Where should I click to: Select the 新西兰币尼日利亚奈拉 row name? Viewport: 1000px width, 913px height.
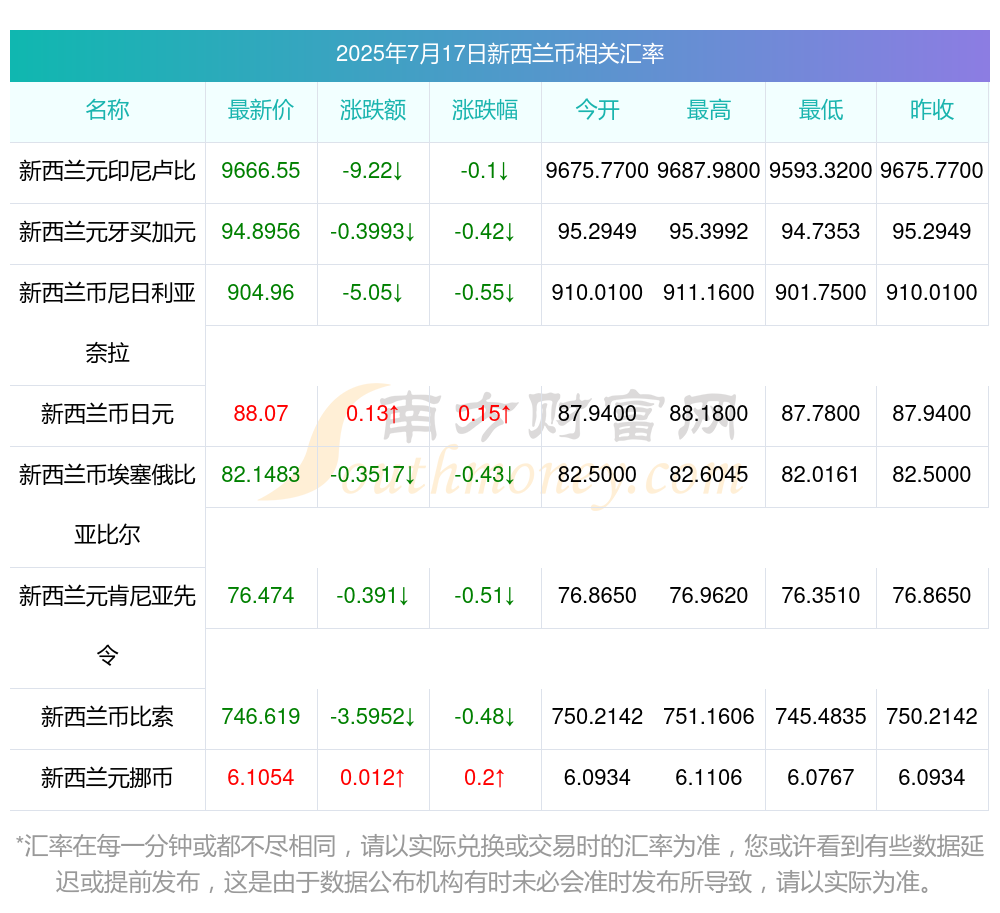(x=107, y=323)
